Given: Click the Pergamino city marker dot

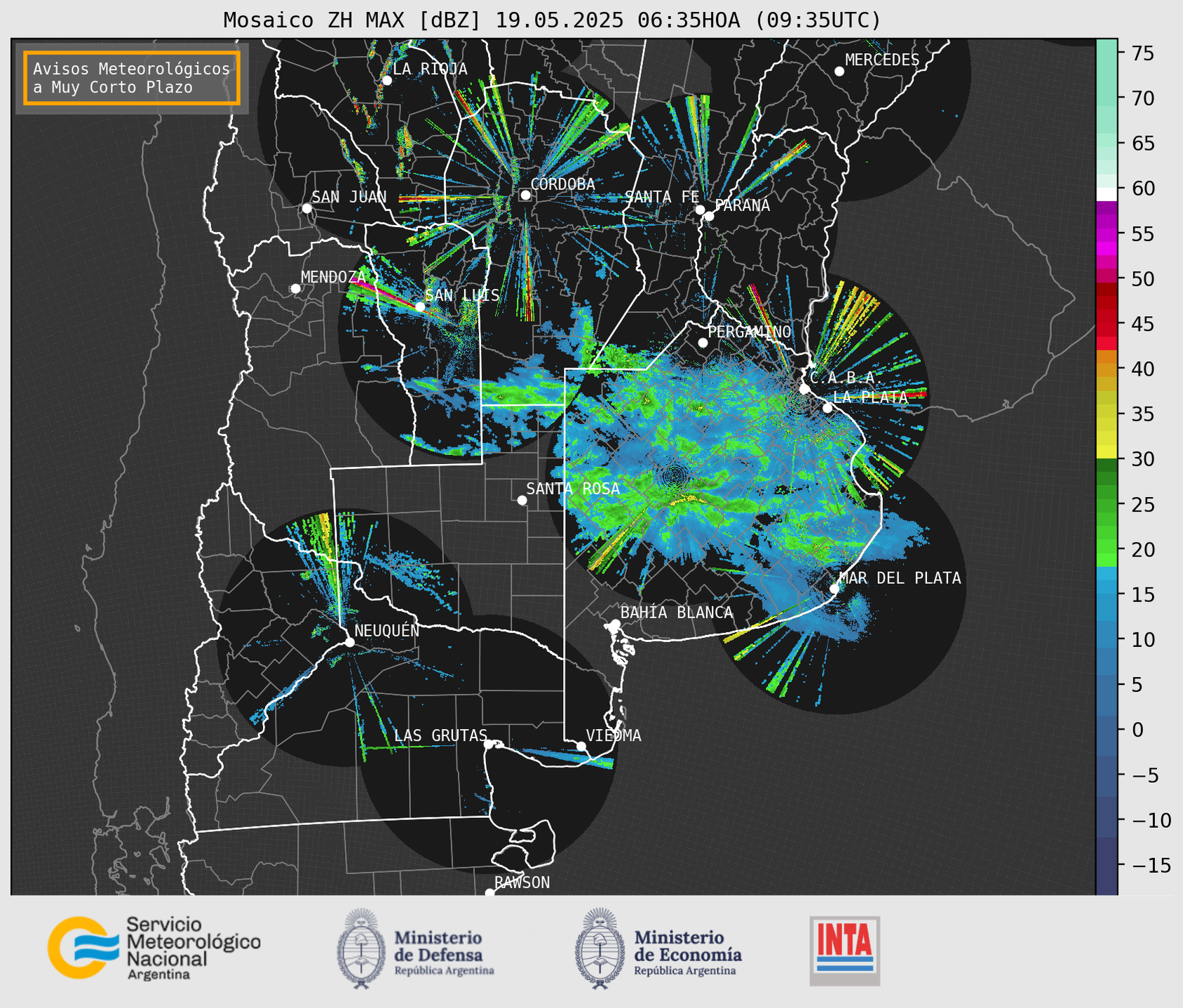Looking at the screenshot, I should pyautogui.click(x=703, y=343).
